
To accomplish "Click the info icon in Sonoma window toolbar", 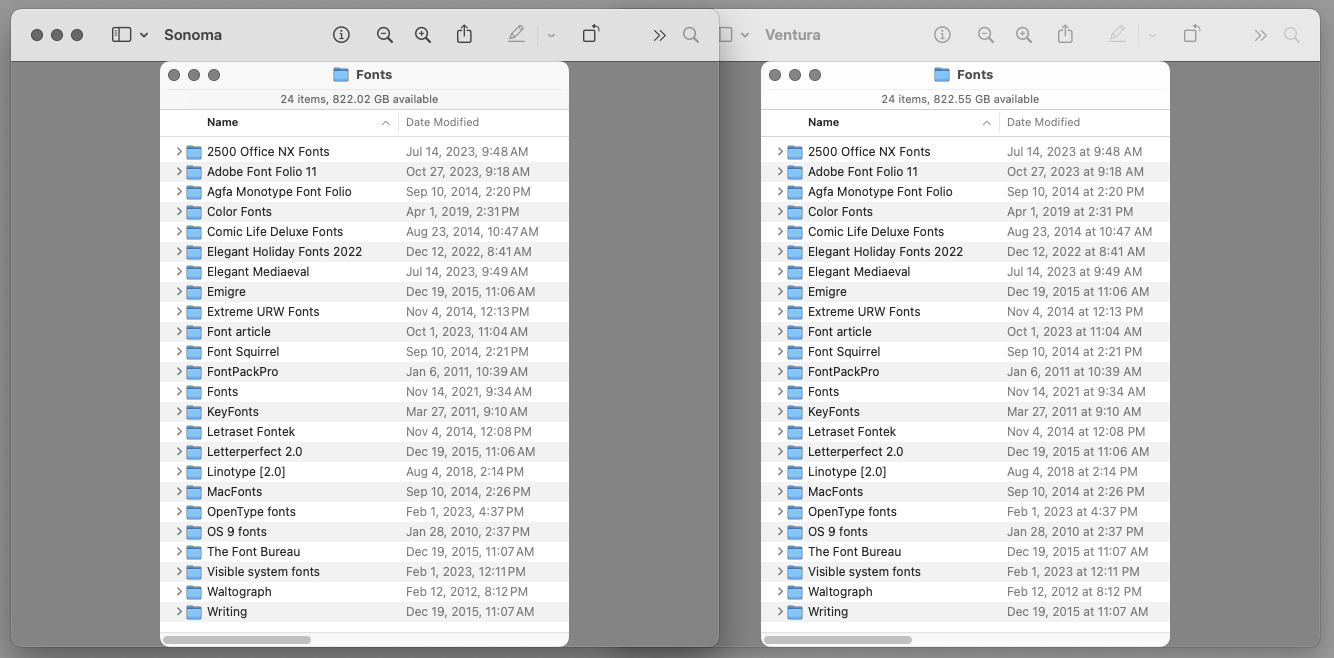I will (342, 35).
